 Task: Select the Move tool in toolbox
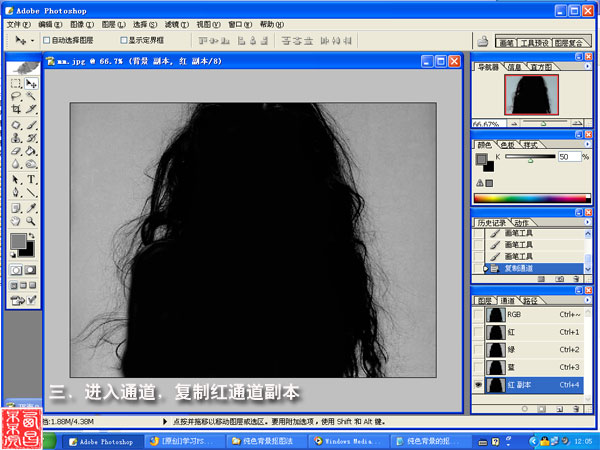(x=31, y=83)
